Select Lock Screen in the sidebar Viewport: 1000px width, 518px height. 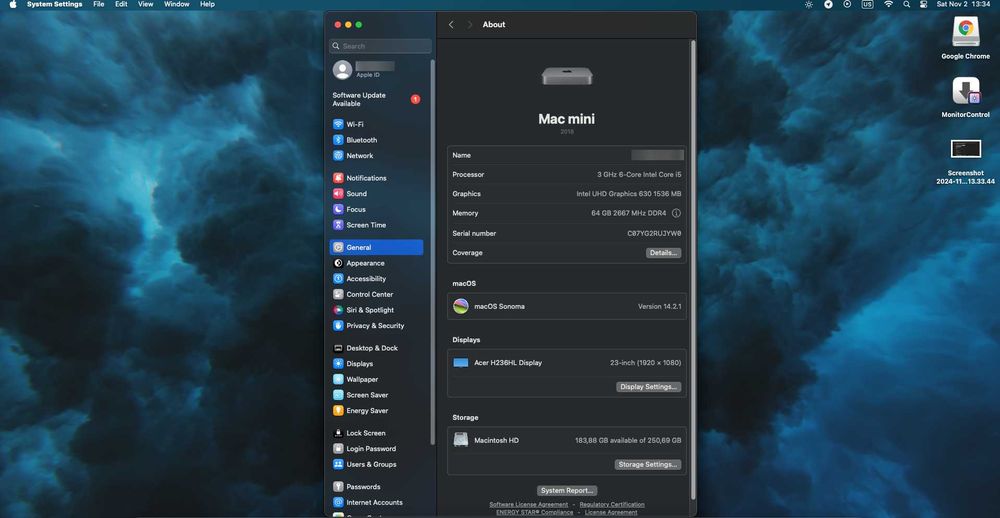(x=376, y=433)
